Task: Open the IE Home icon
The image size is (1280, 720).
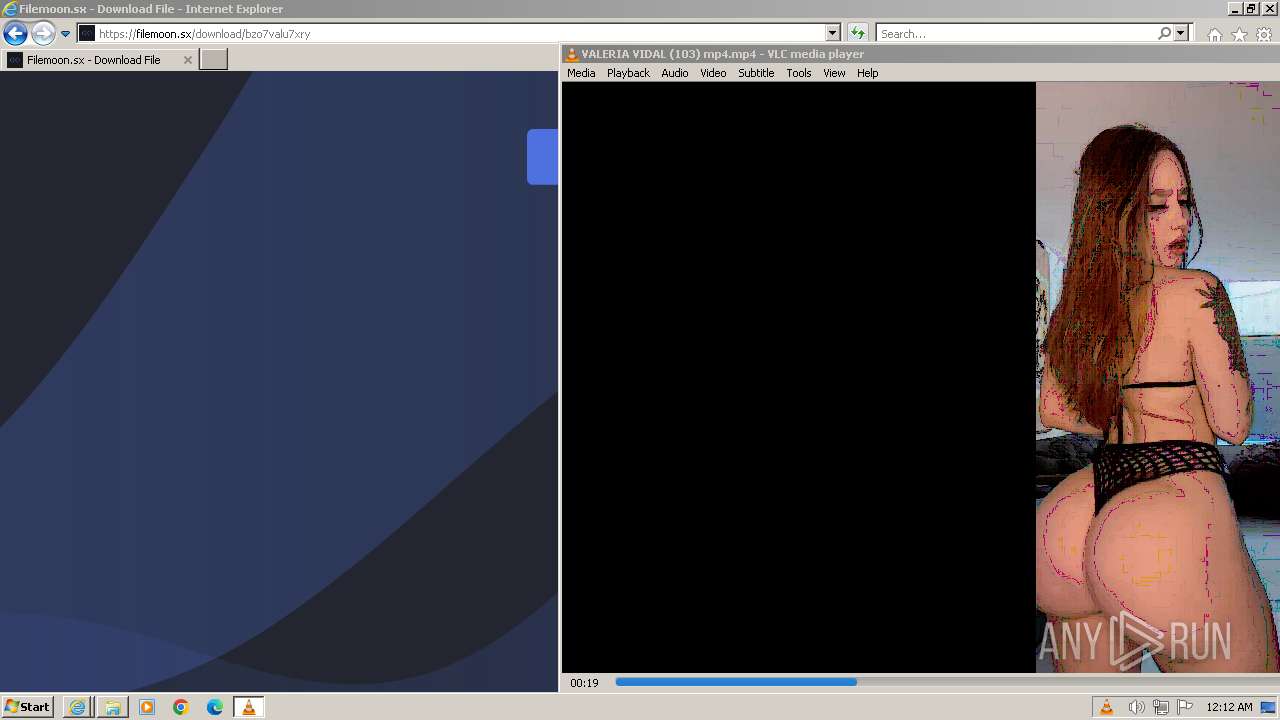Action: pyautogui.click(x=1214, y=35)
